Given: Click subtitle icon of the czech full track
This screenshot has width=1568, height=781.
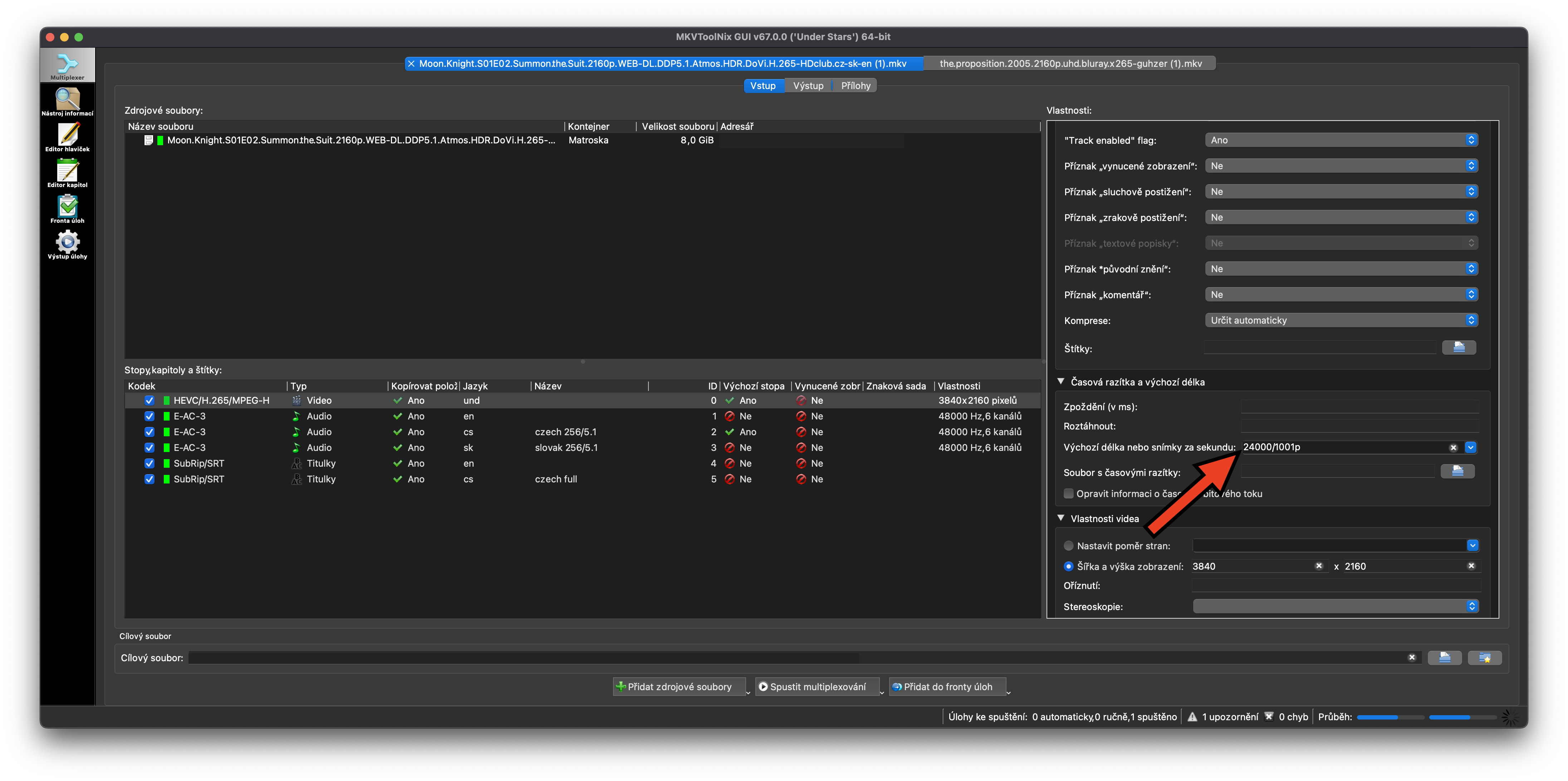Looking at the screenshot, I should [x=297, y=479].
